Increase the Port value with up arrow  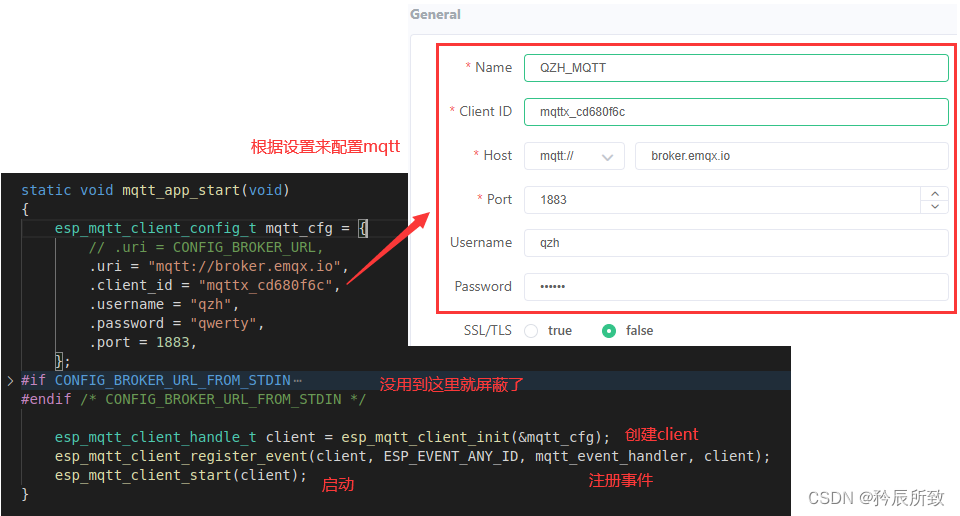point(935,193)
